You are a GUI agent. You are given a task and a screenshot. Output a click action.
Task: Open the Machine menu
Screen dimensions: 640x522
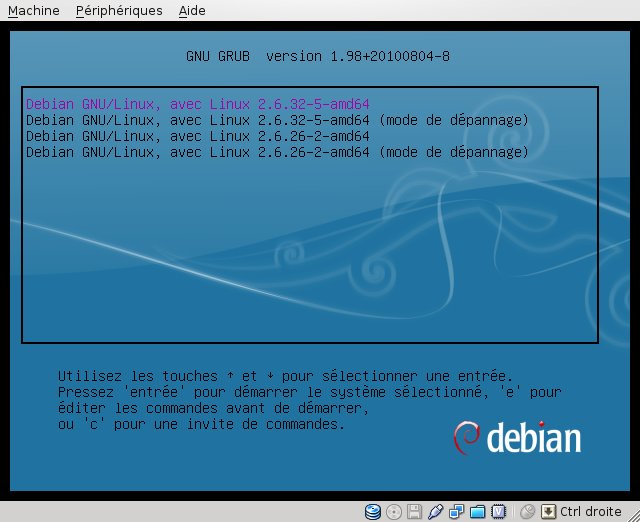click(x=33, y=10)
